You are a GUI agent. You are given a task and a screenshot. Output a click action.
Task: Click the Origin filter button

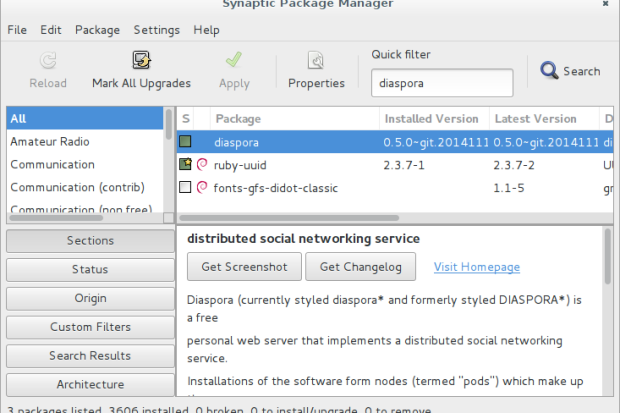pos(90,298)
